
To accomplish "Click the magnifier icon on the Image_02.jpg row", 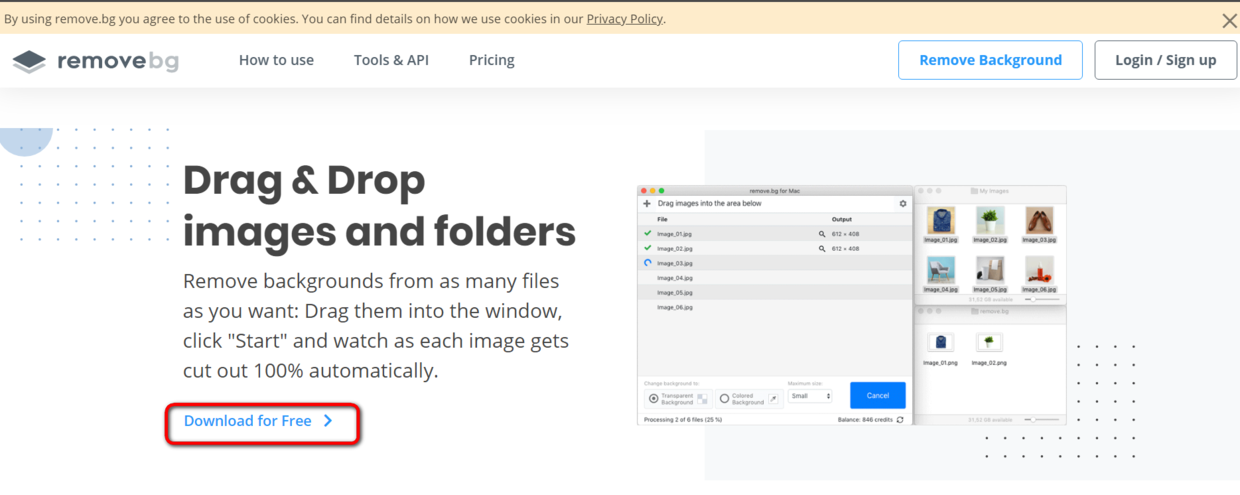I will coord(822,249).
